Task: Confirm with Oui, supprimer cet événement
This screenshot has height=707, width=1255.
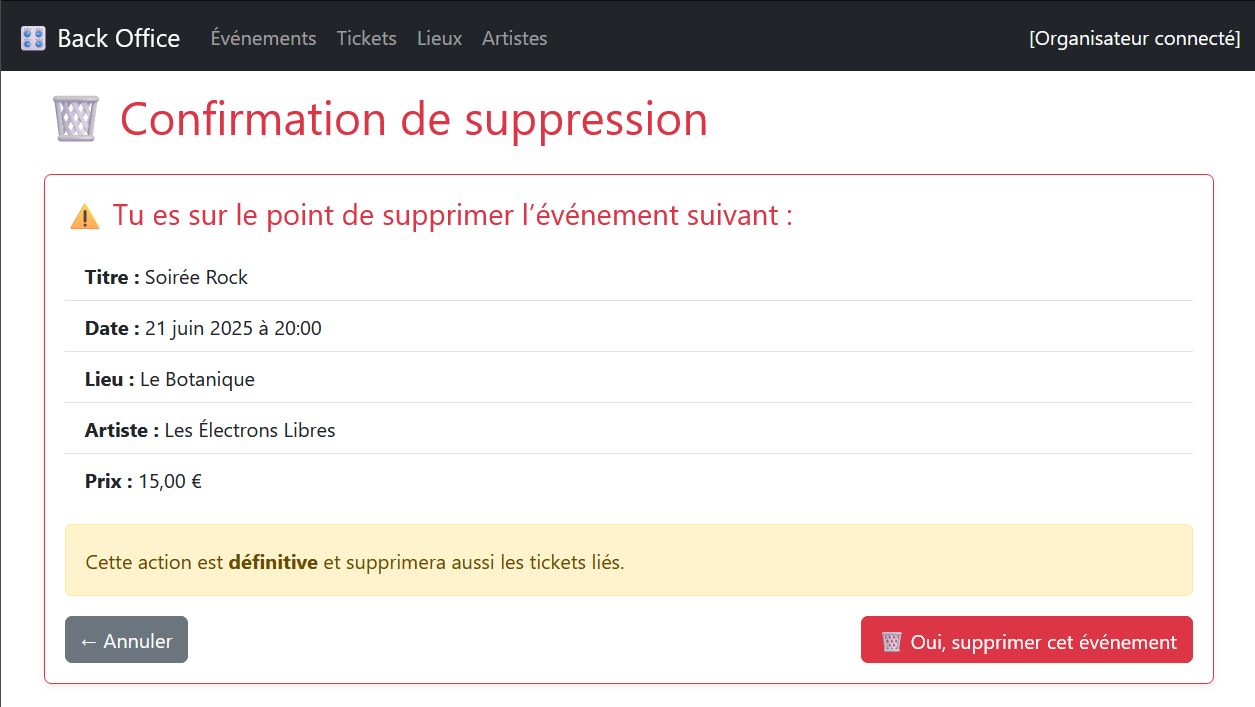Action: click(1026, 640)
